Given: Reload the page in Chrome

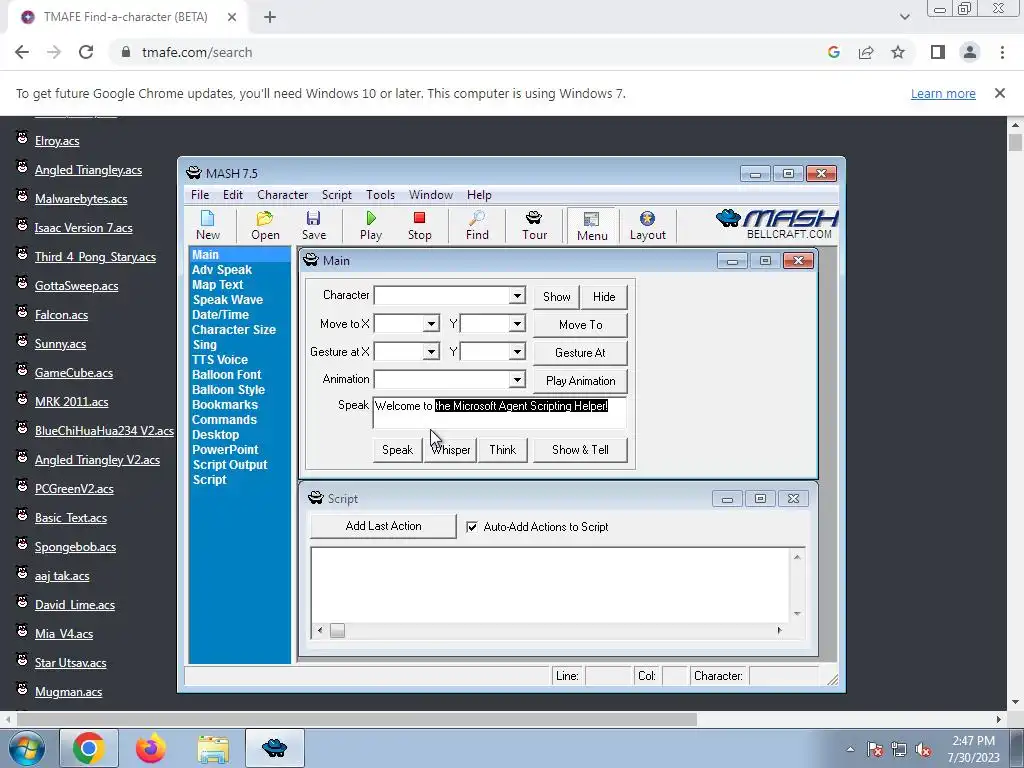Looking at the screenshot, I should pos(86,52).
